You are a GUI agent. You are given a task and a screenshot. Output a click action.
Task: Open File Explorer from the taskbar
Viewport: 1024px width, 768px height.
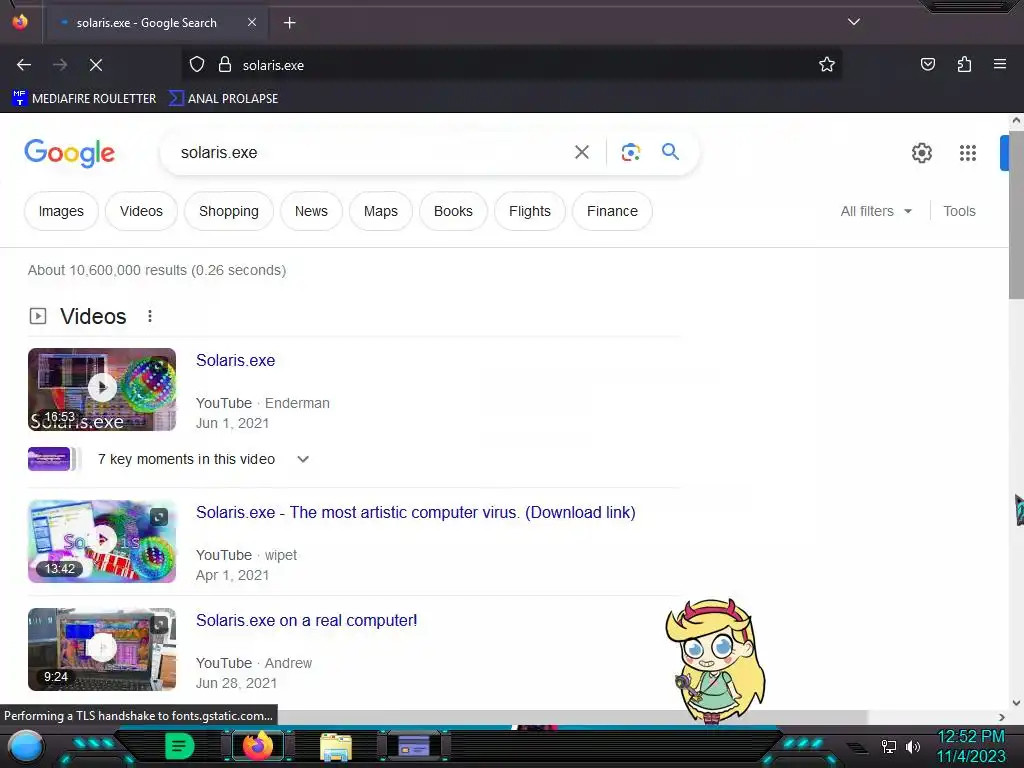point(336,746)
